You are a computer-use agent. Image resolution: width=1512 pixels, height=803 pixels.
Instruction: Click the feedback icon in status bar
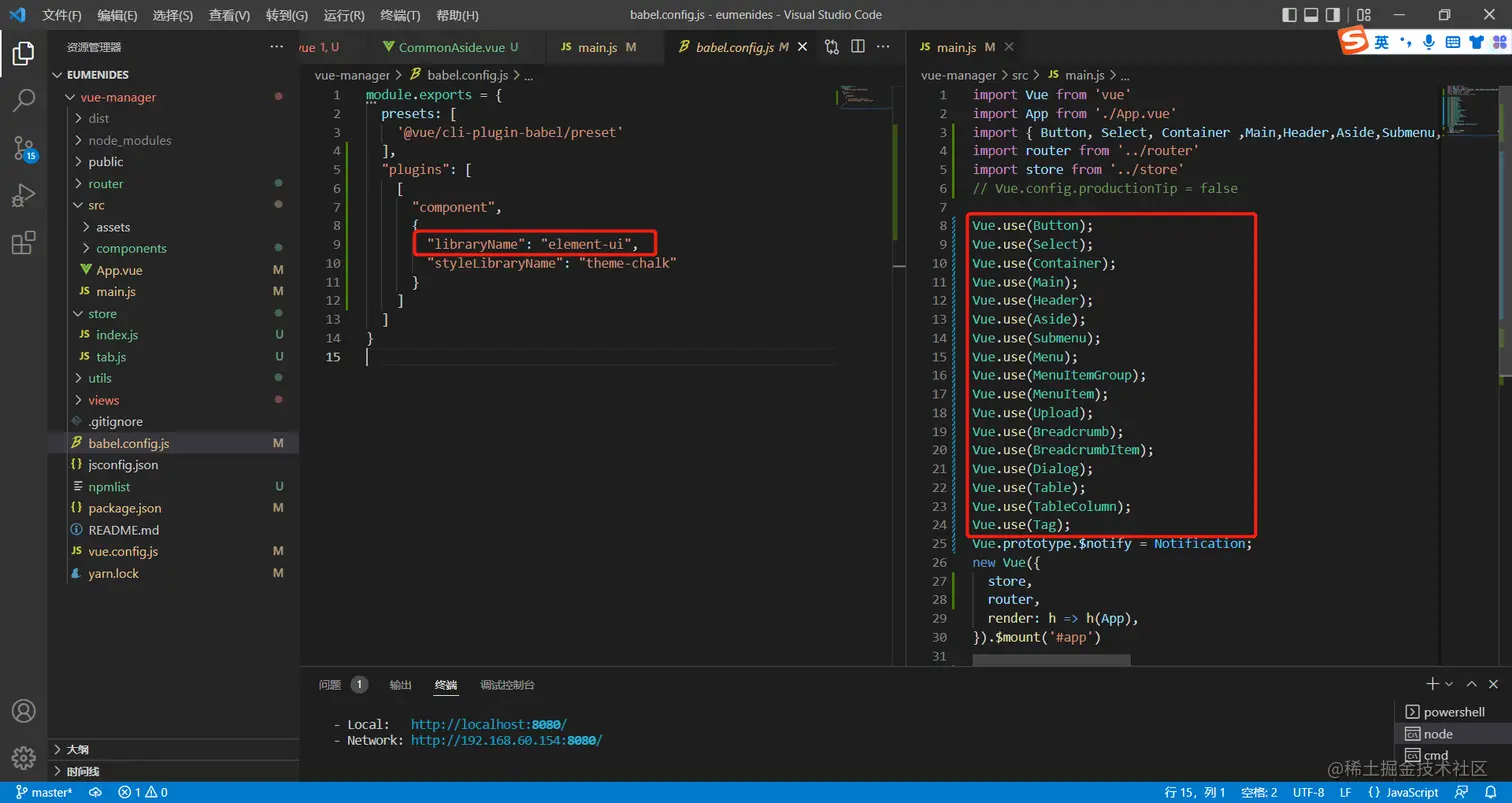pos(1463,792)
